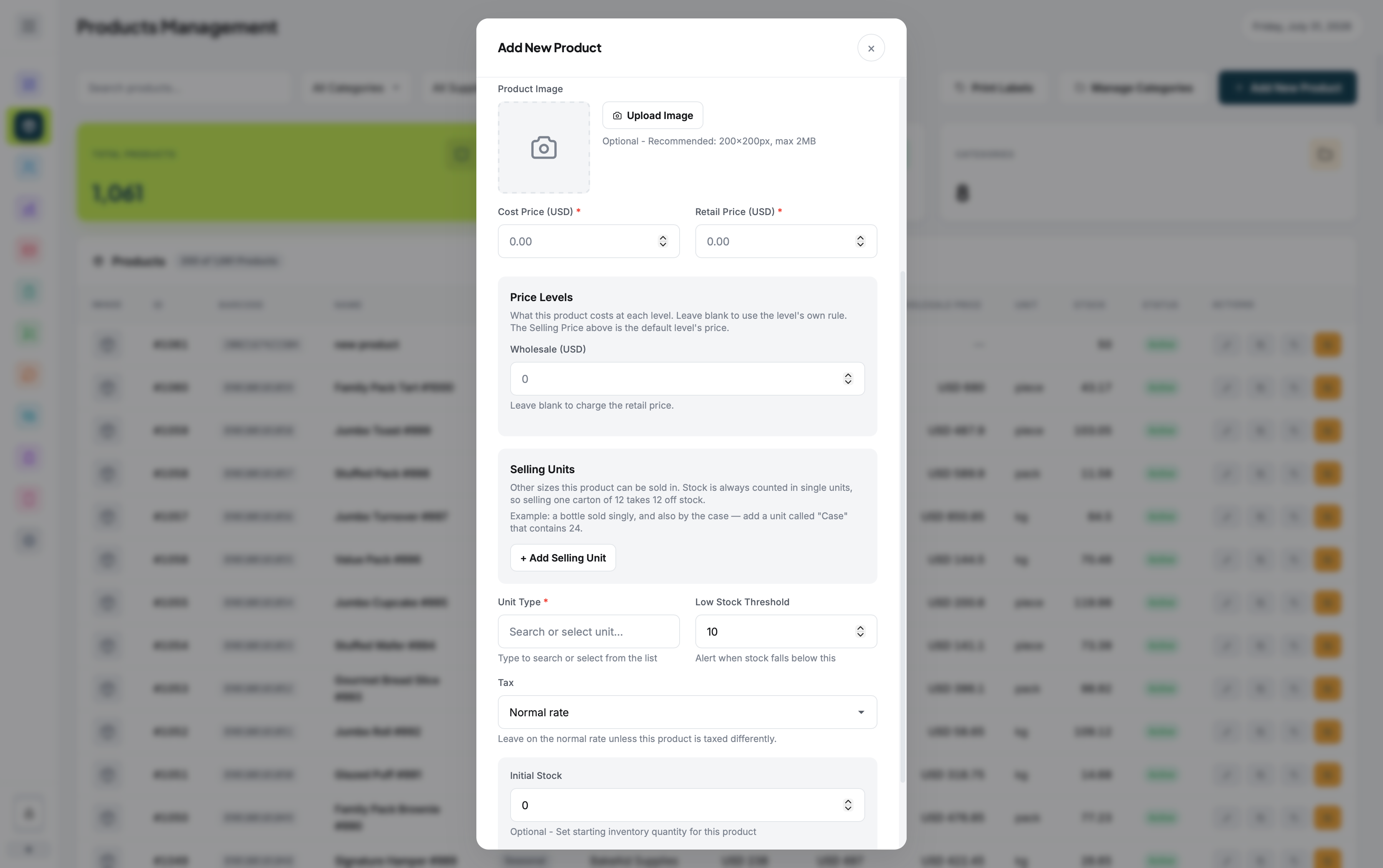Click the "Selling Units" section heading
This screenshot has height=868, width=1383.
542,470
